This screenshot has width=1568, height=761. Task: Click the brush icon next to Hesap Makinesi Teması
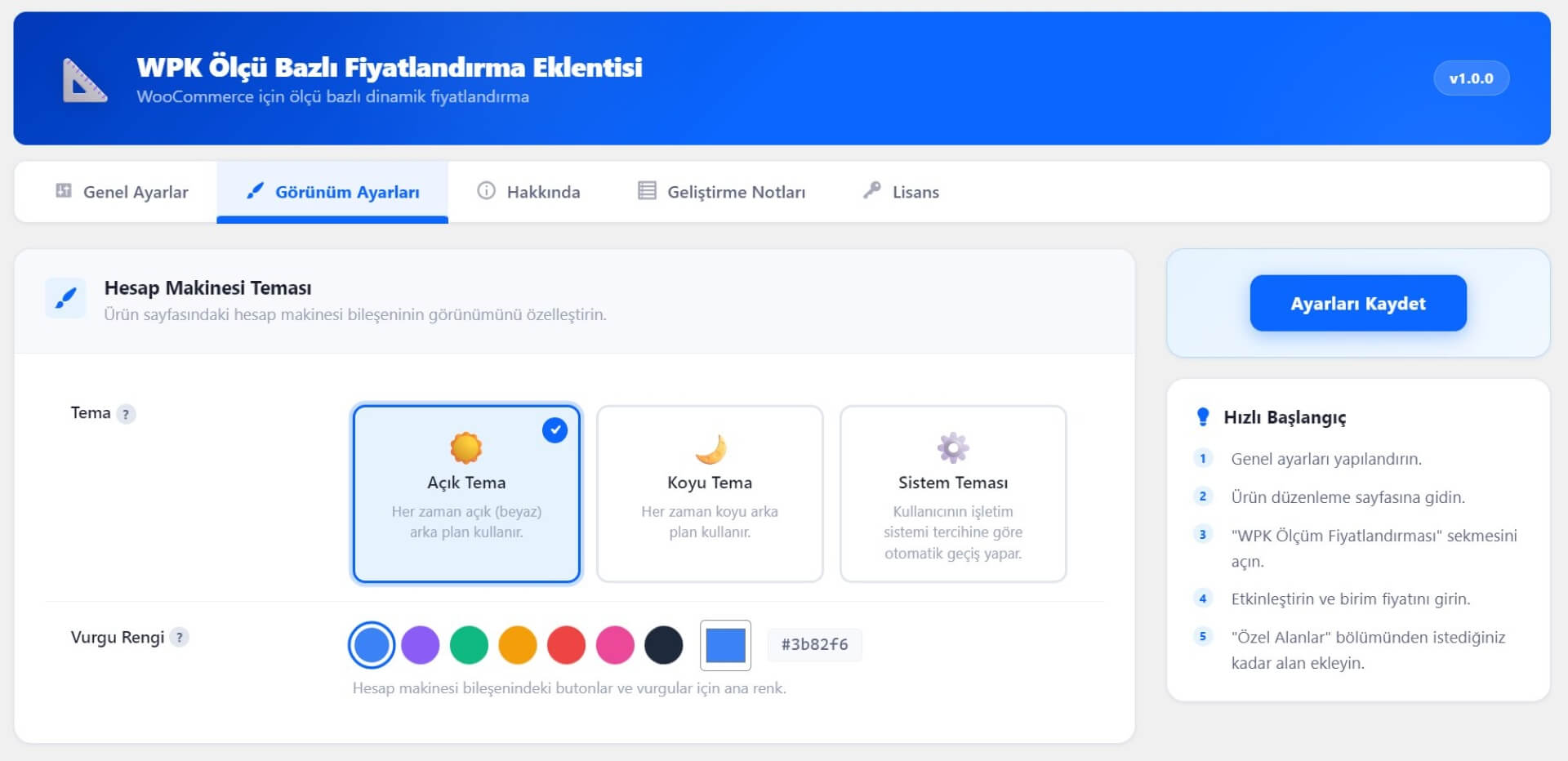[x=66, y=298]
